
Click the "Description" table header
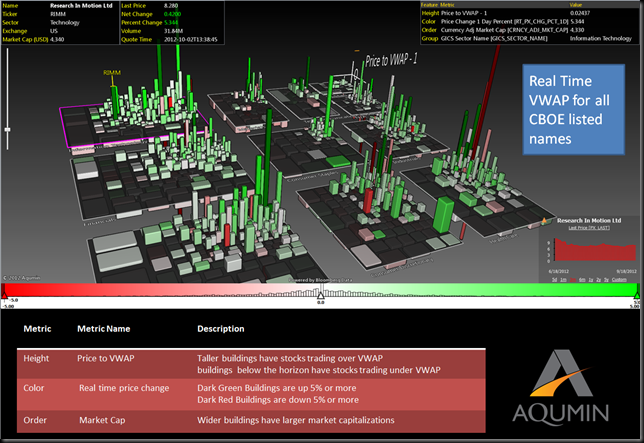pyautogui.click(x=221, y=329)
